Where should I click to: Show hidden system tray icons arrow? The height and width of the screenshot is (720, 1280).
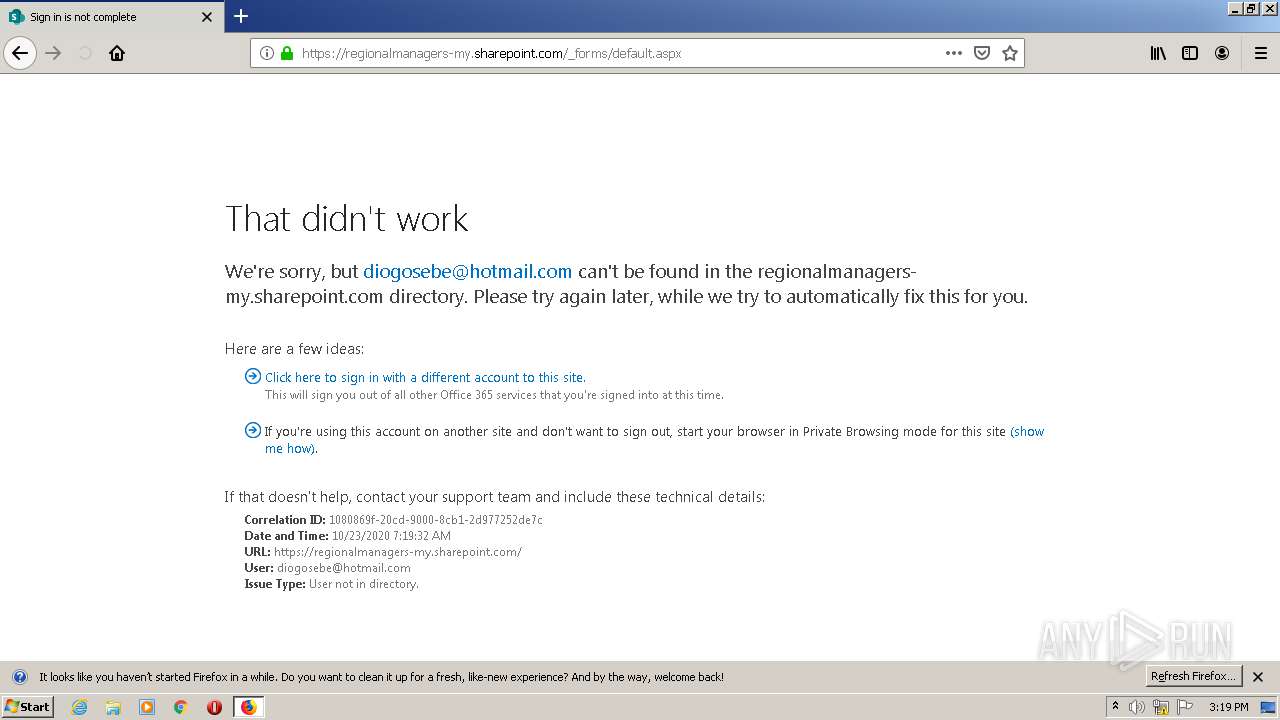(x=1115, y=707)
